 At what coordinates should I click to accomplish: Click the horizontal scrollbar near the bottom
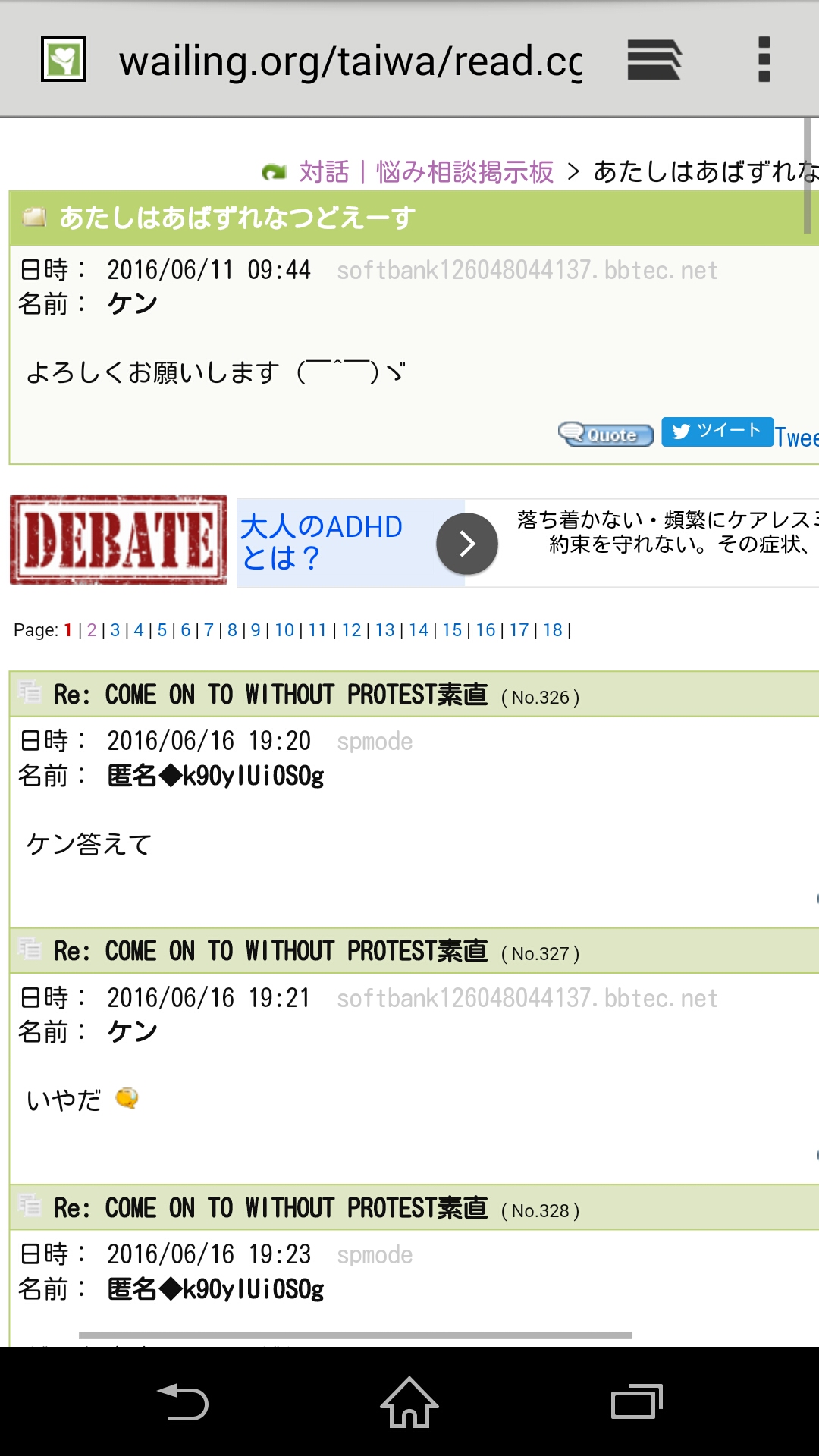355,1335
